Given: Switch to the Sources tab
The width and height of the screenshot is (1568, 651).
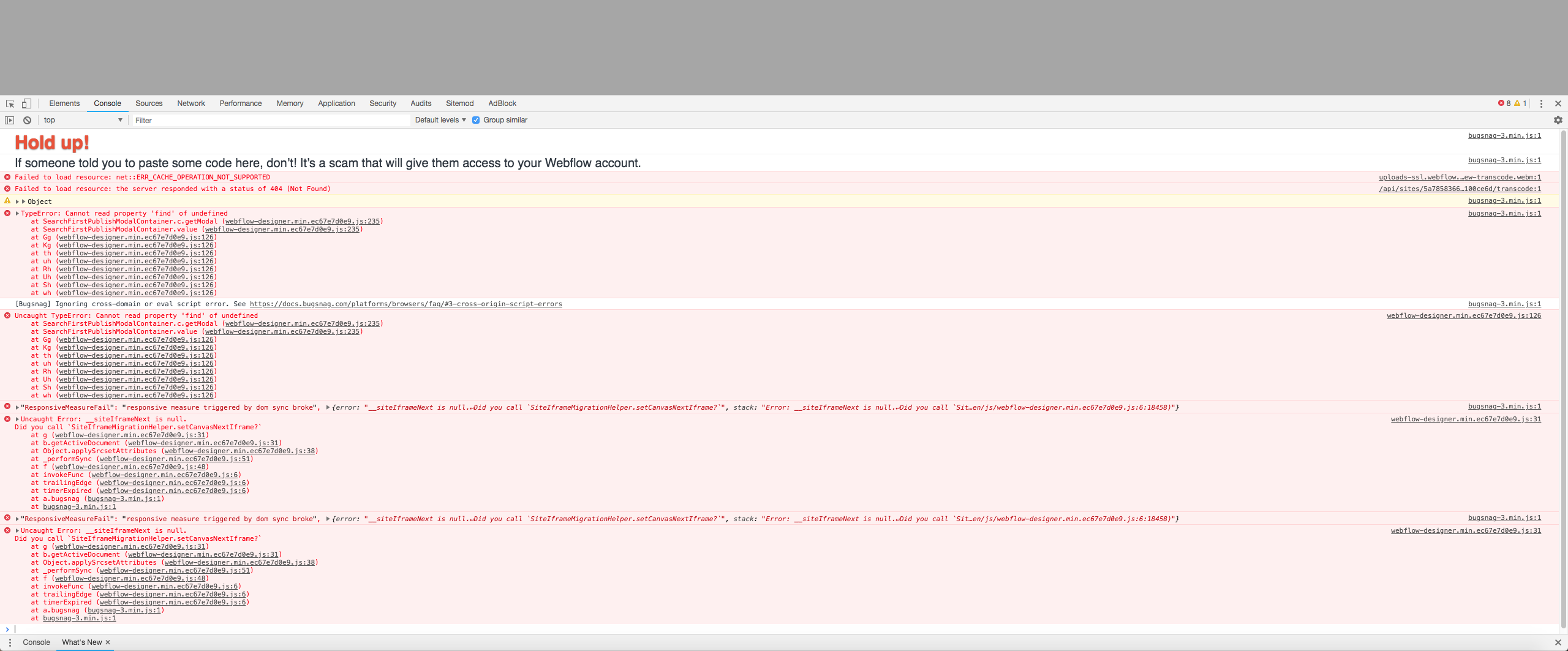Looking at the screenshot, I should click(149, 103).
